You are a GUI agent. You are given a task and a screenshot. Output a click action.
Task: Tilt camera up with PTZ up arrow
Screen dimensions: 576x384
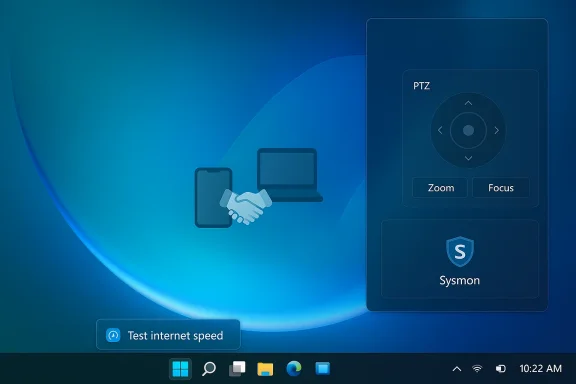point(468,103)
